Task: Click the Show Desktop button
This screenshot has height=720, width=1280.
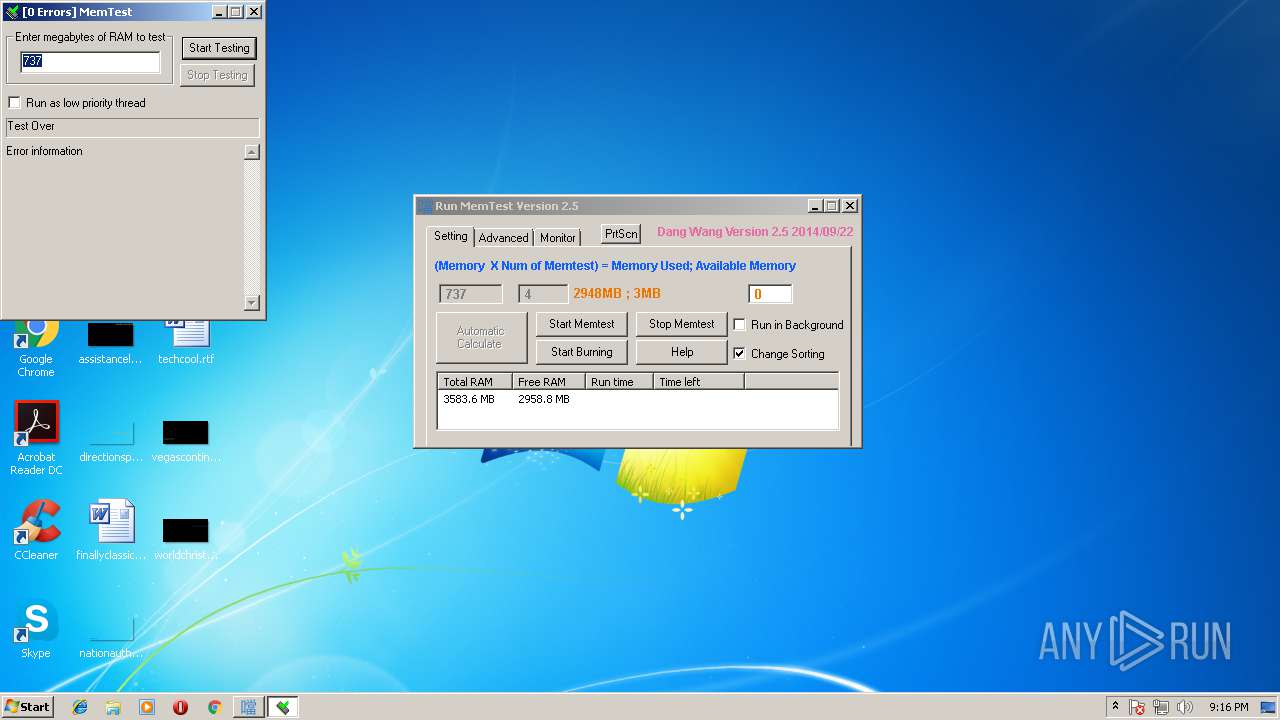Action: [1268, 707]
